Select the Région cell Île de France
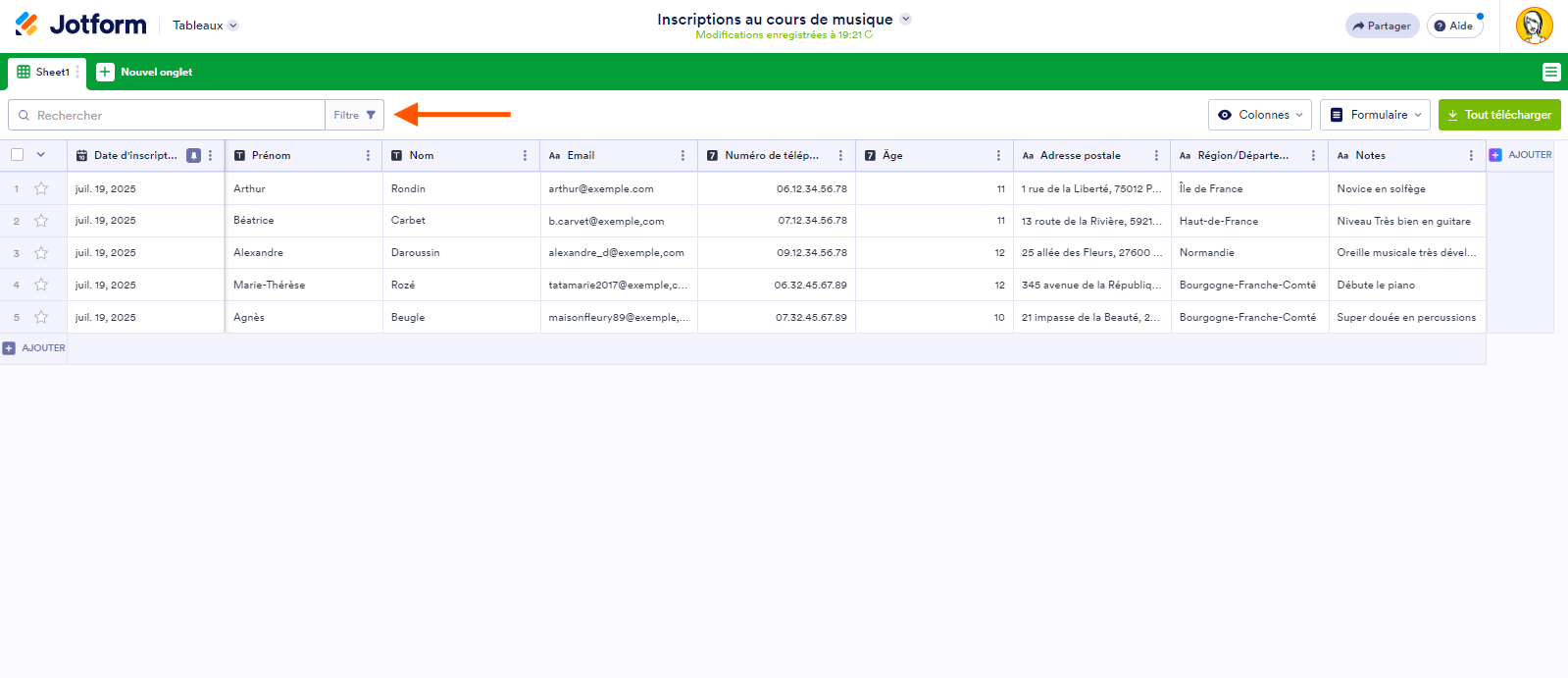 [1249, 188]
